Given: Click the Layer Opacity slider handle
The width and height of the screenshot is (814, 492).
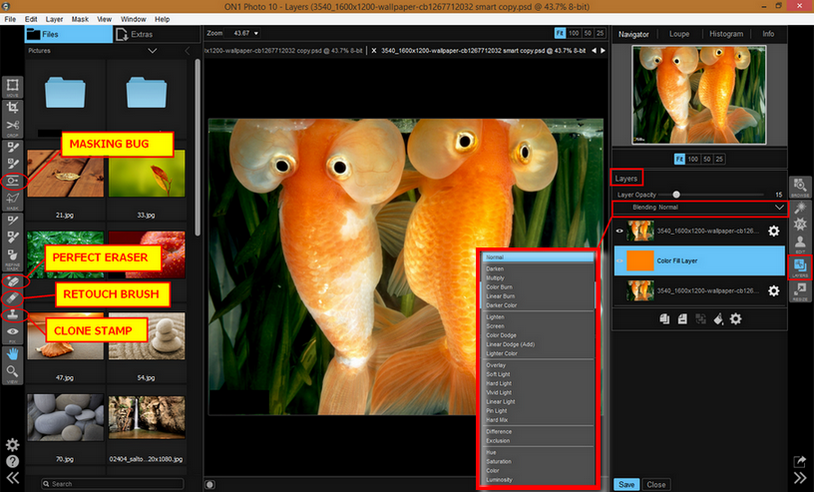Looking at the screenshot, I should coord(676,195).
